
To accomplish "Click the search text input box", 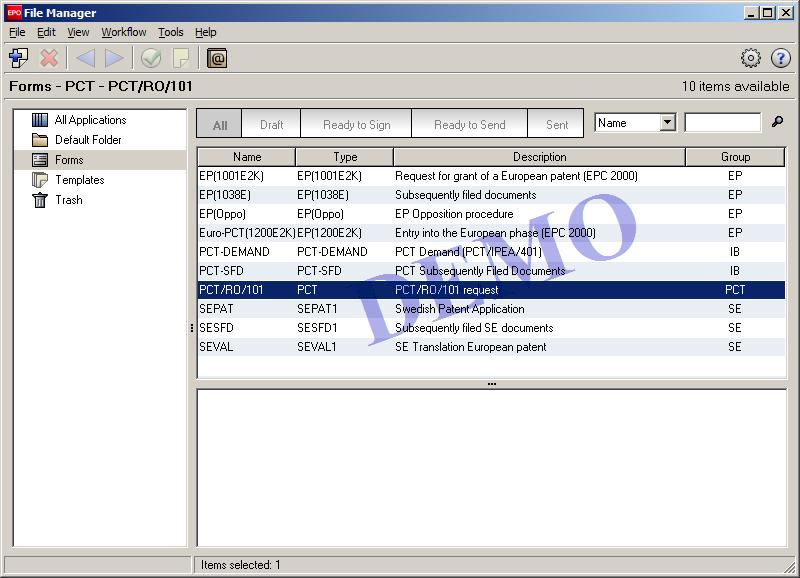I will click(x=722, y=122).
